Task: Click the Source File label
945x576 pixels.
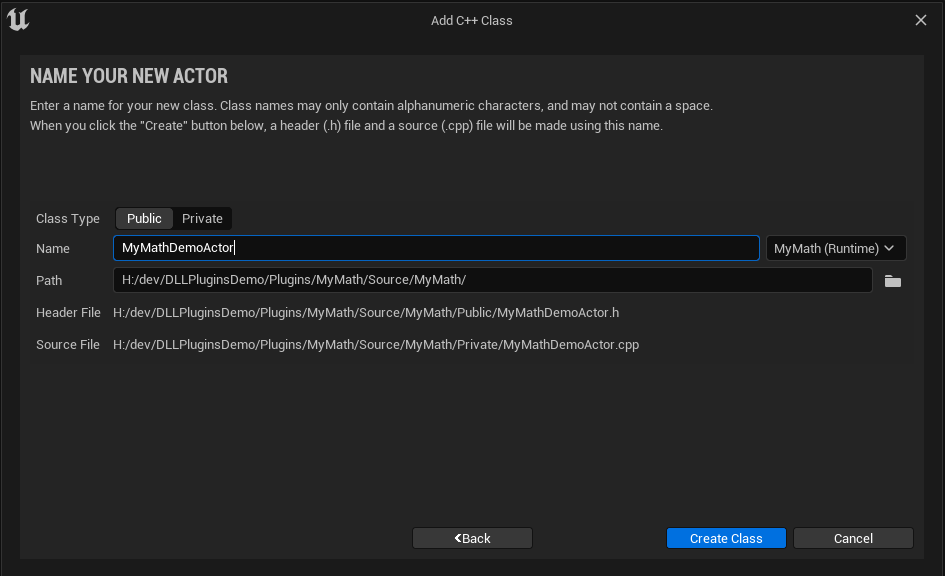Action: (68, 345)
